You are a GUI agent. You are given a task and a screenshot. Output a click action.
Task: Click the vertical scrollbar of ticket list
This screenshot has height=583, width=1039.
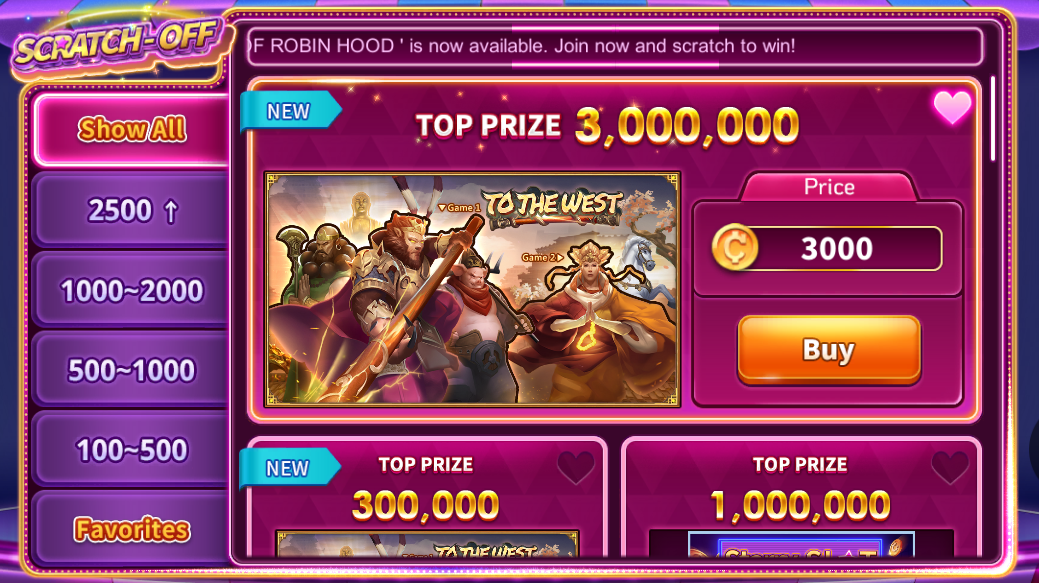click(993, 119)
